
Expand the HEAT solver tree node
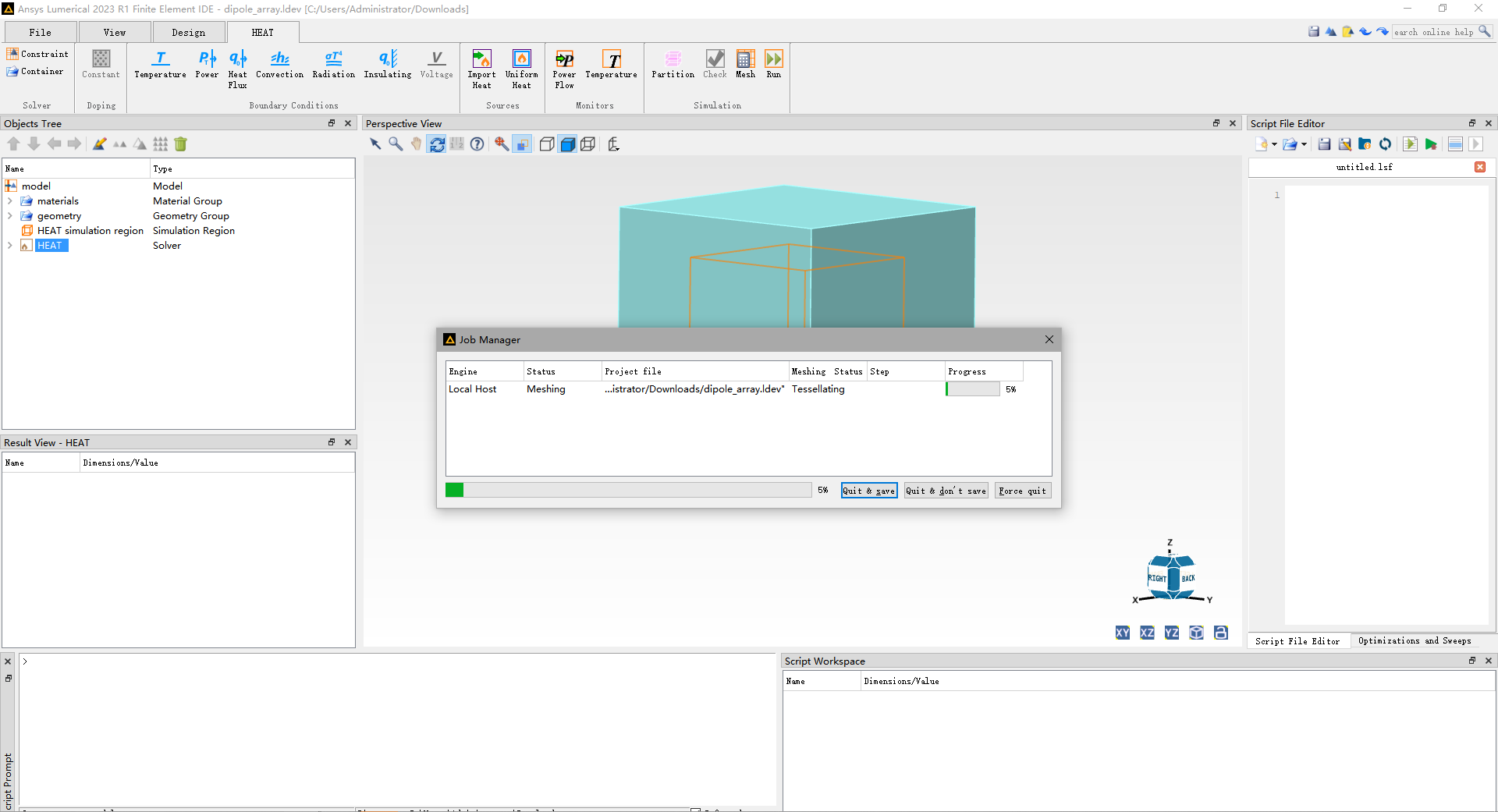coord(9,246)
